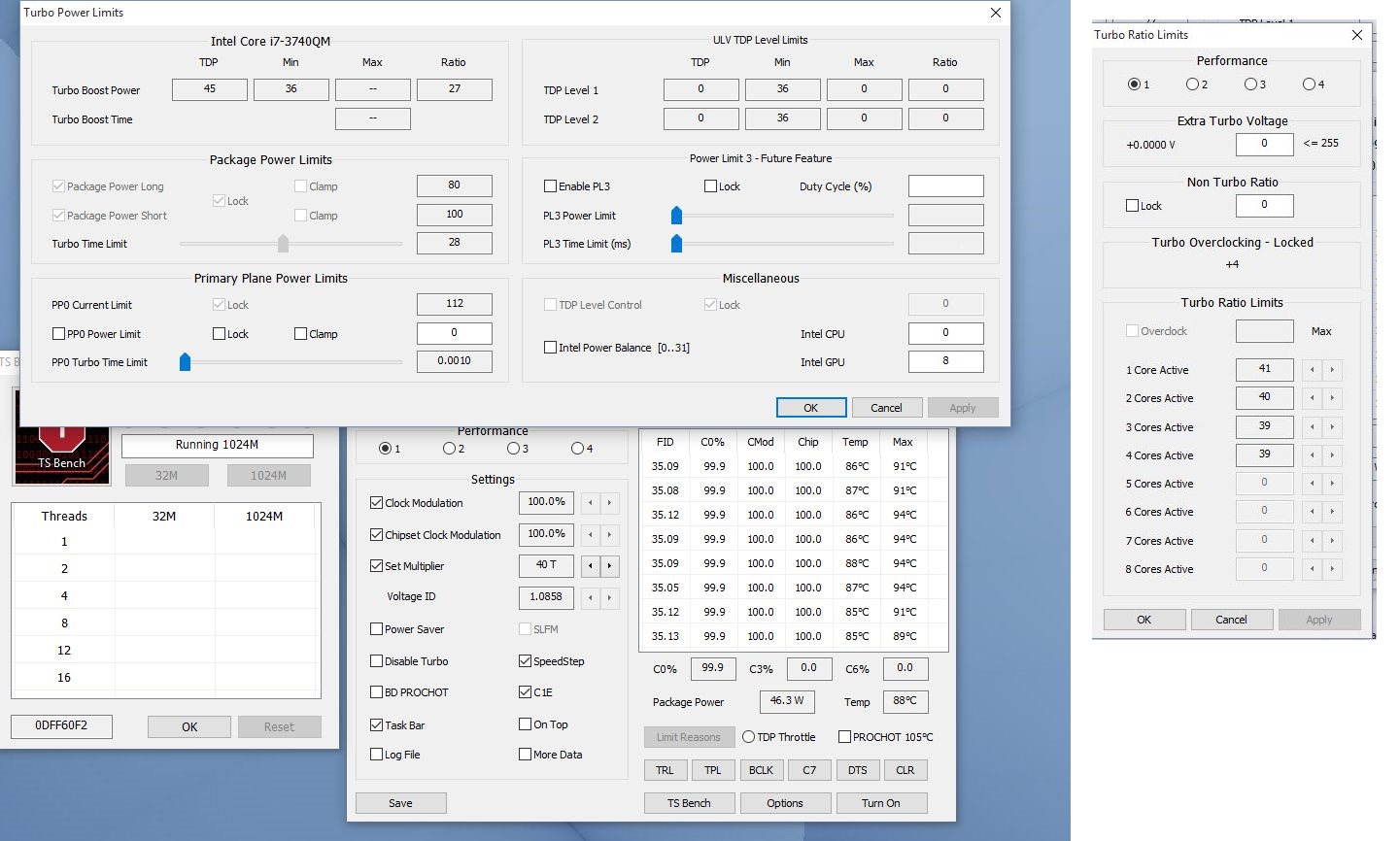Click the Non Turbo Ratio value field

click(1264, 205)
